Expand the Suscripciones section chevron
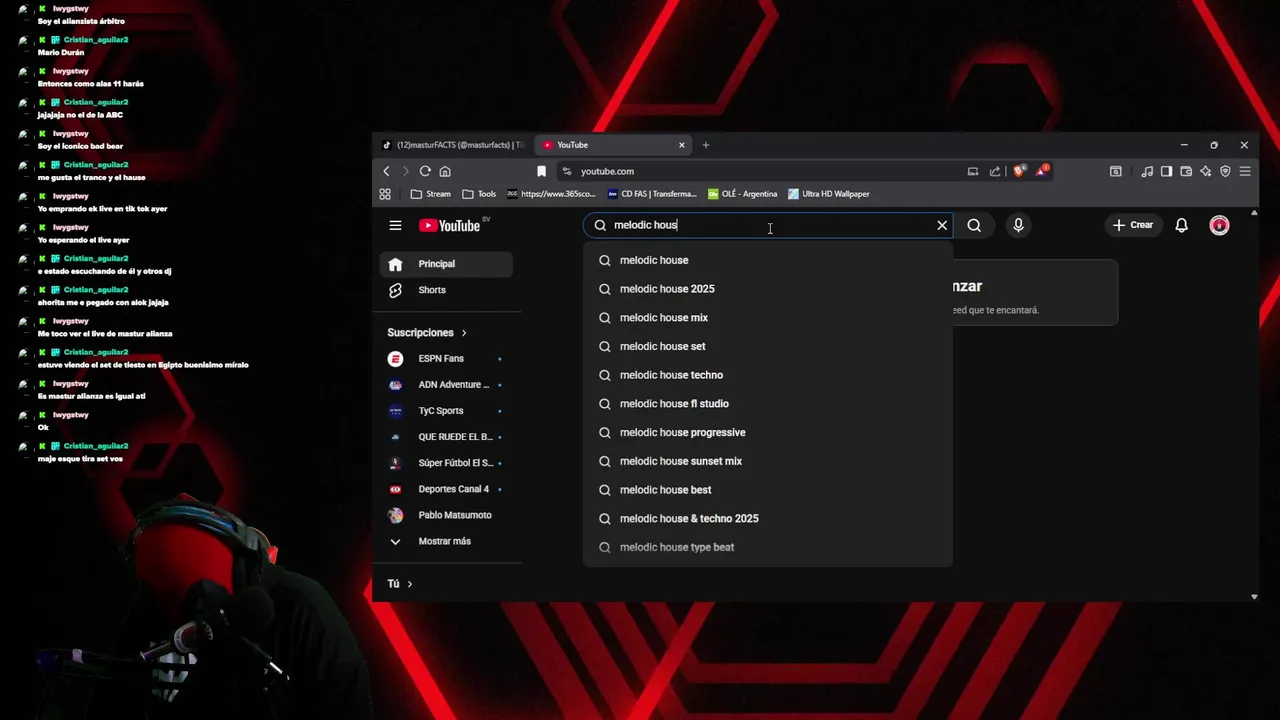 pos(464,332)
